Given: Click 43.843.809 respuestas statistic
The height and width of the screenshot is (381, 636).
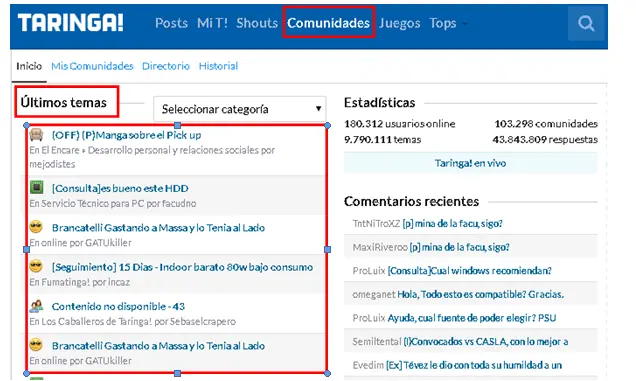Looking at the screenshot, I should 545,140.
